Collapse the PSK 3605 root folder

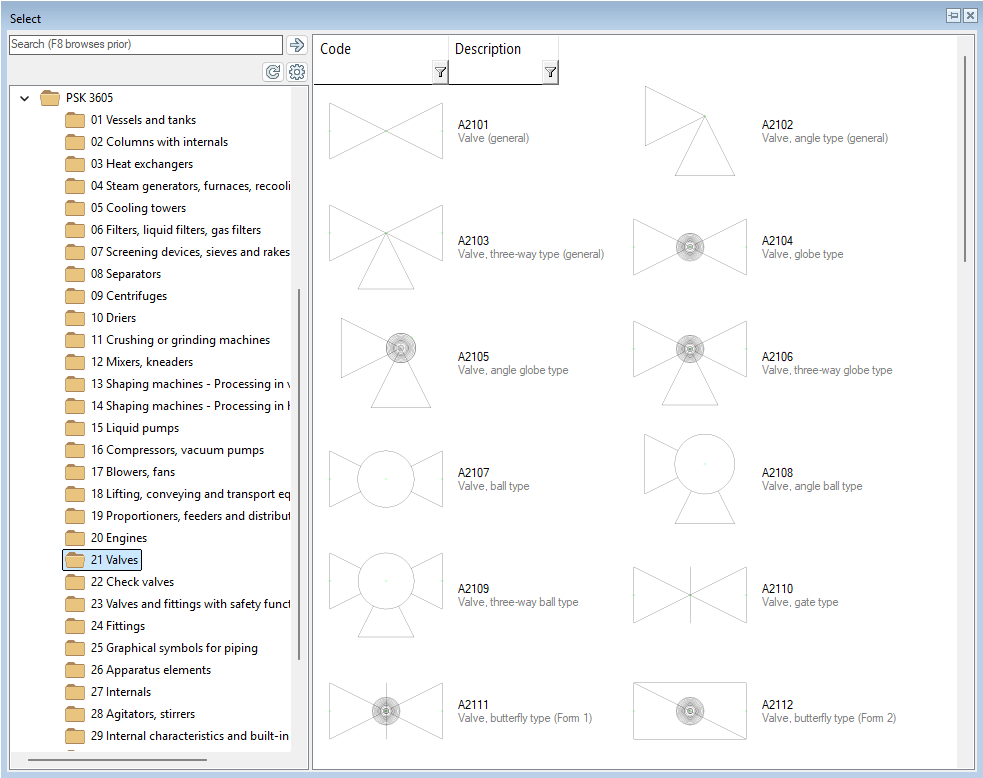pos(25,98)
